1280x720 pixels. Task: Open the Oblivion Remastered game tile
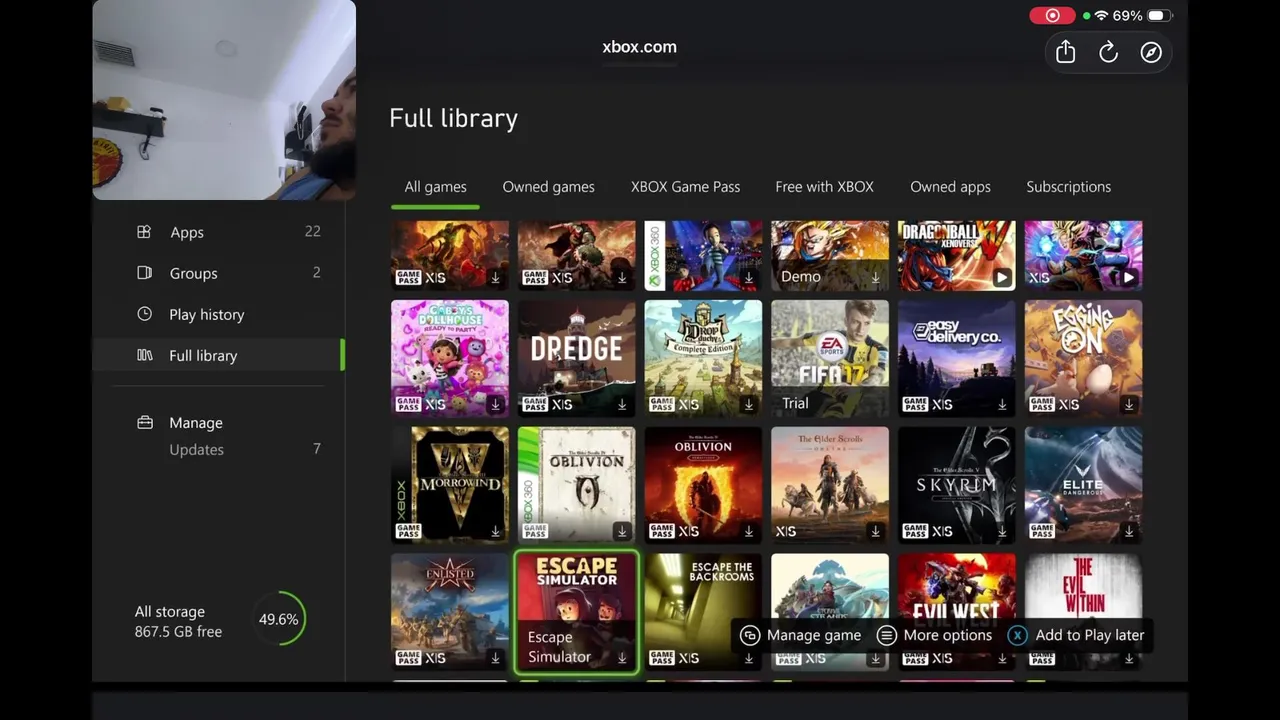[x=703, y=485]
